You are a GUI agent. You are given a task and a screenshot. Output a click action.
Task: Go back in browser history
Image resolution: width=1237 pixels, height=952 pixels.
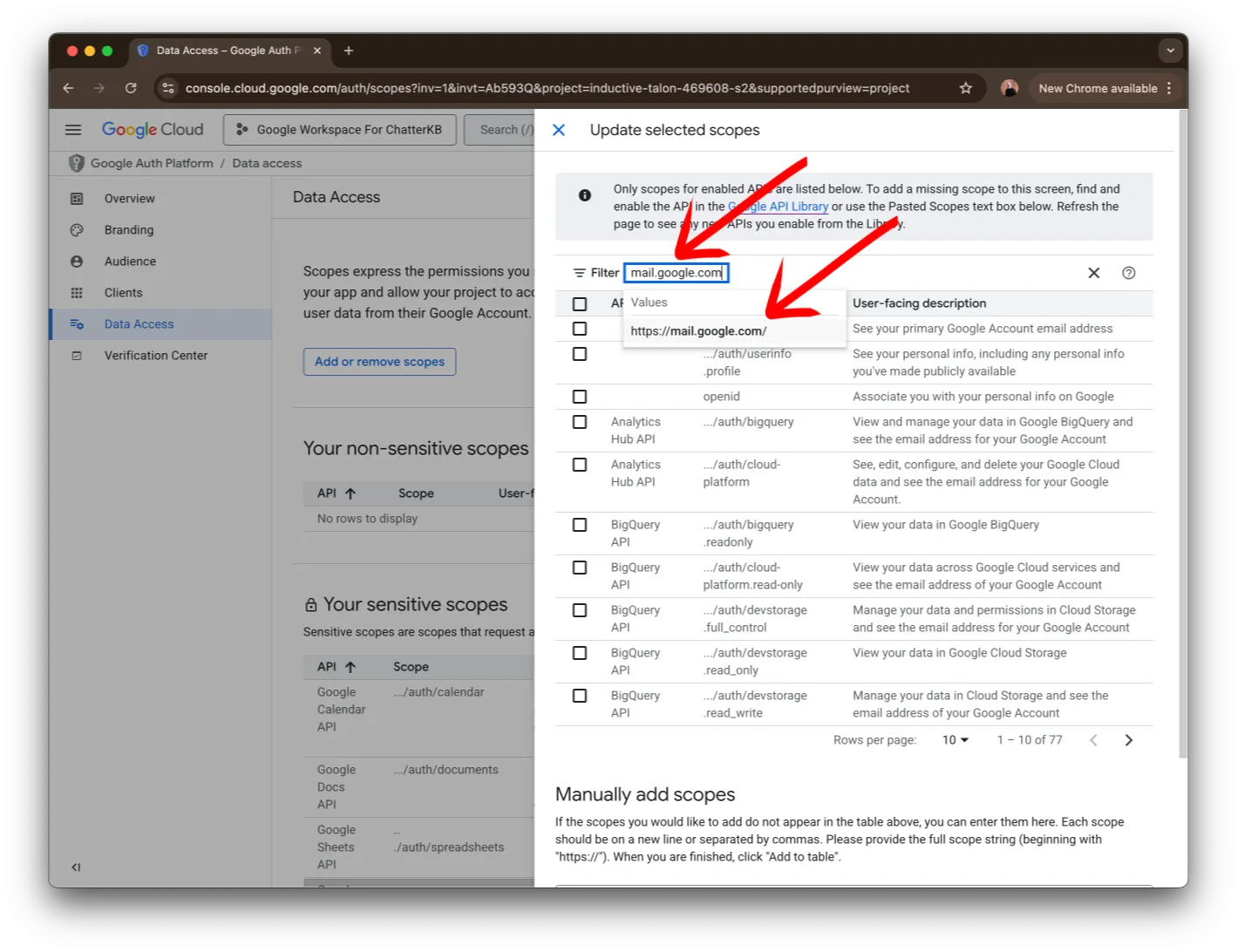pos(68,88)
